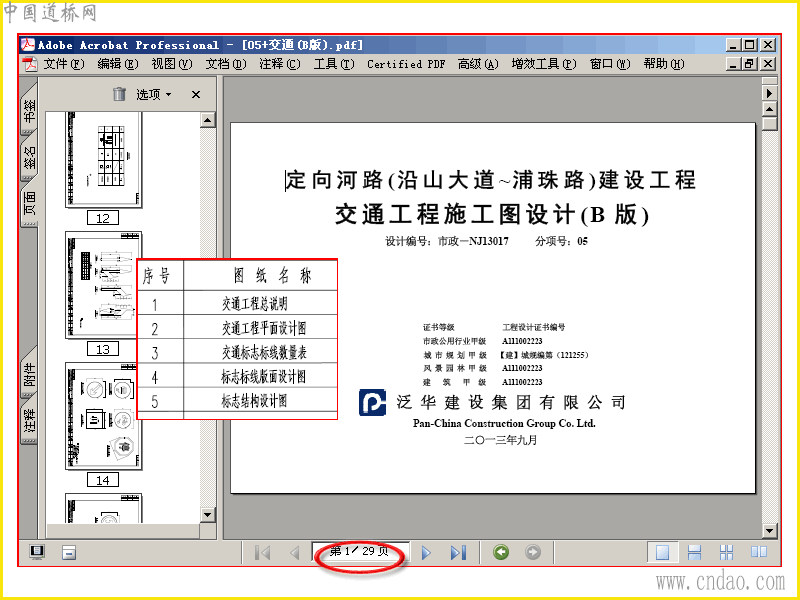Click the green previous view arrow

[501, 552]
